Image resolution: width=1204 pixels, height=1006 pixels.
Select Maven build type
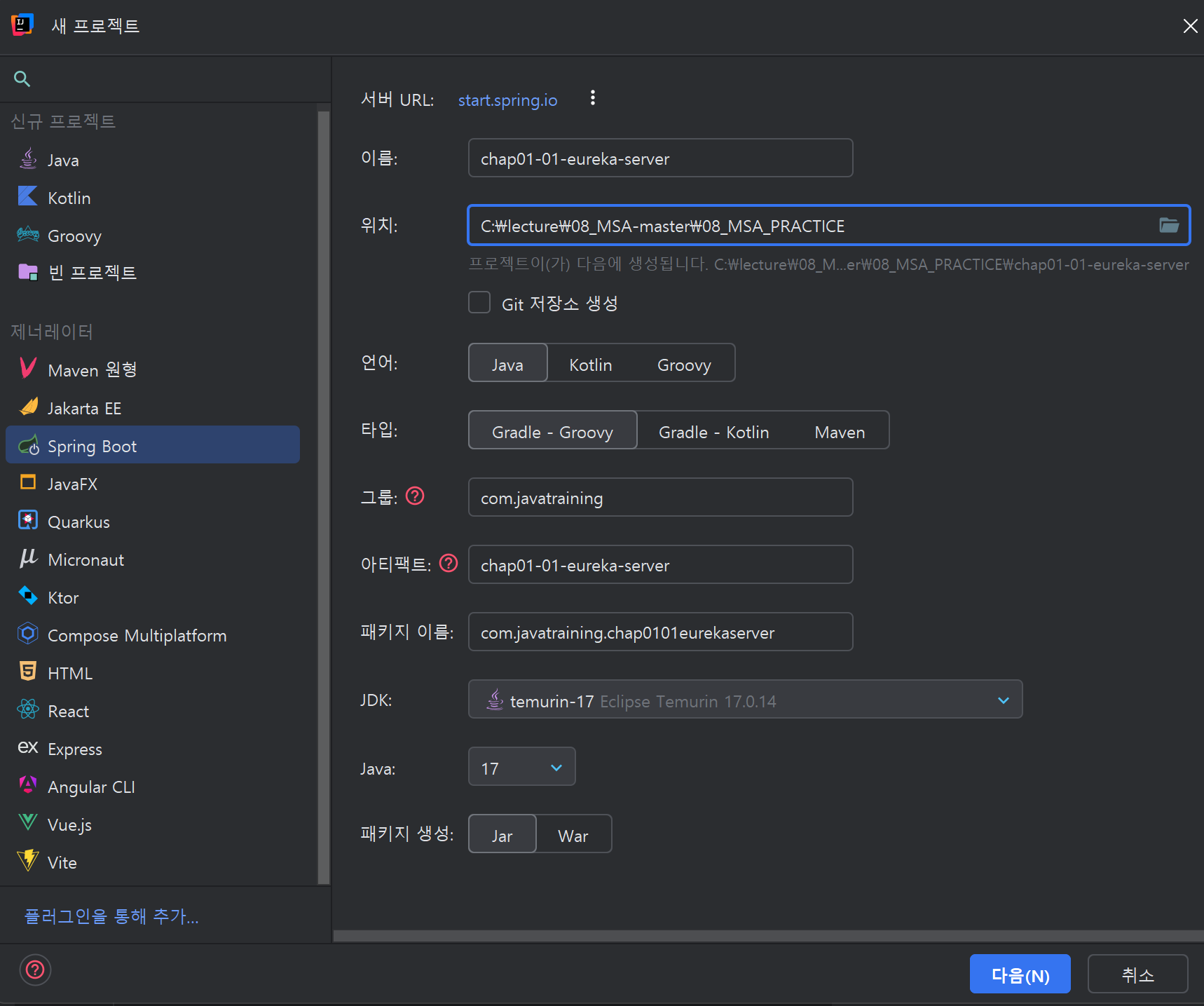click(840, 430)
